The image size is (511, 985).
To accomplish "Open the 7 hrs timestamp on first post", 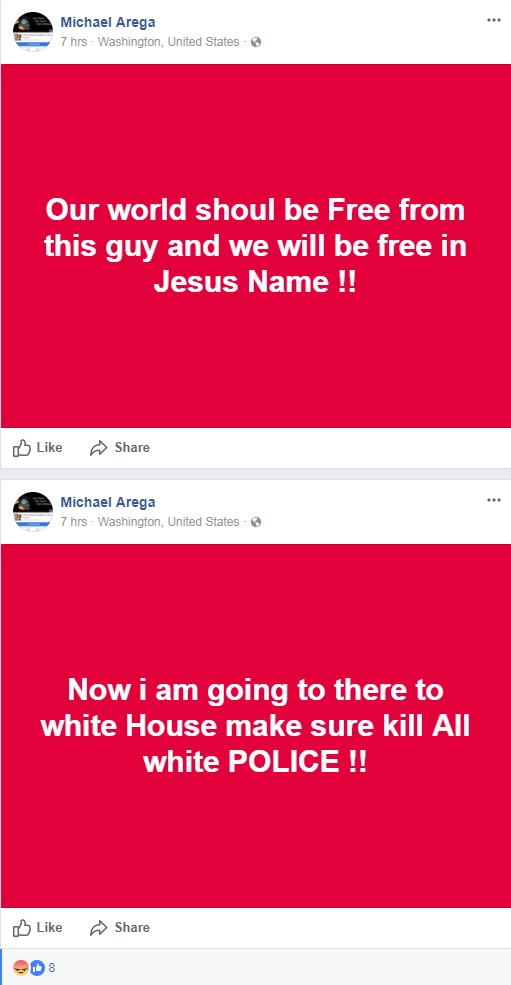I will point(74,42).
